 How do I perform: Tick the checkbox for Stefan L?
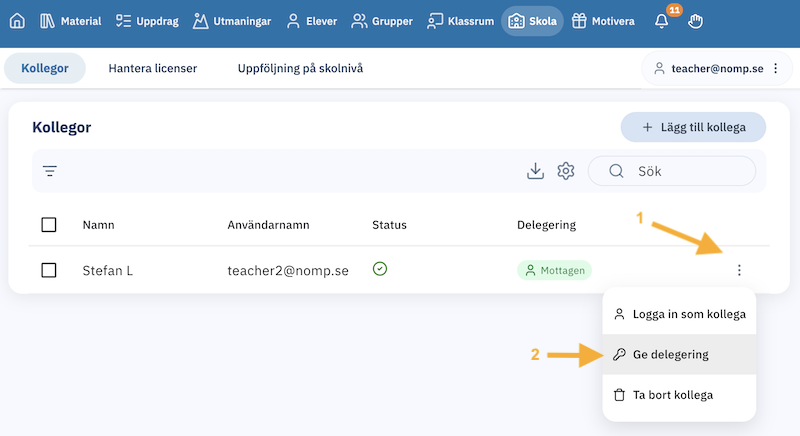point(48,270)
